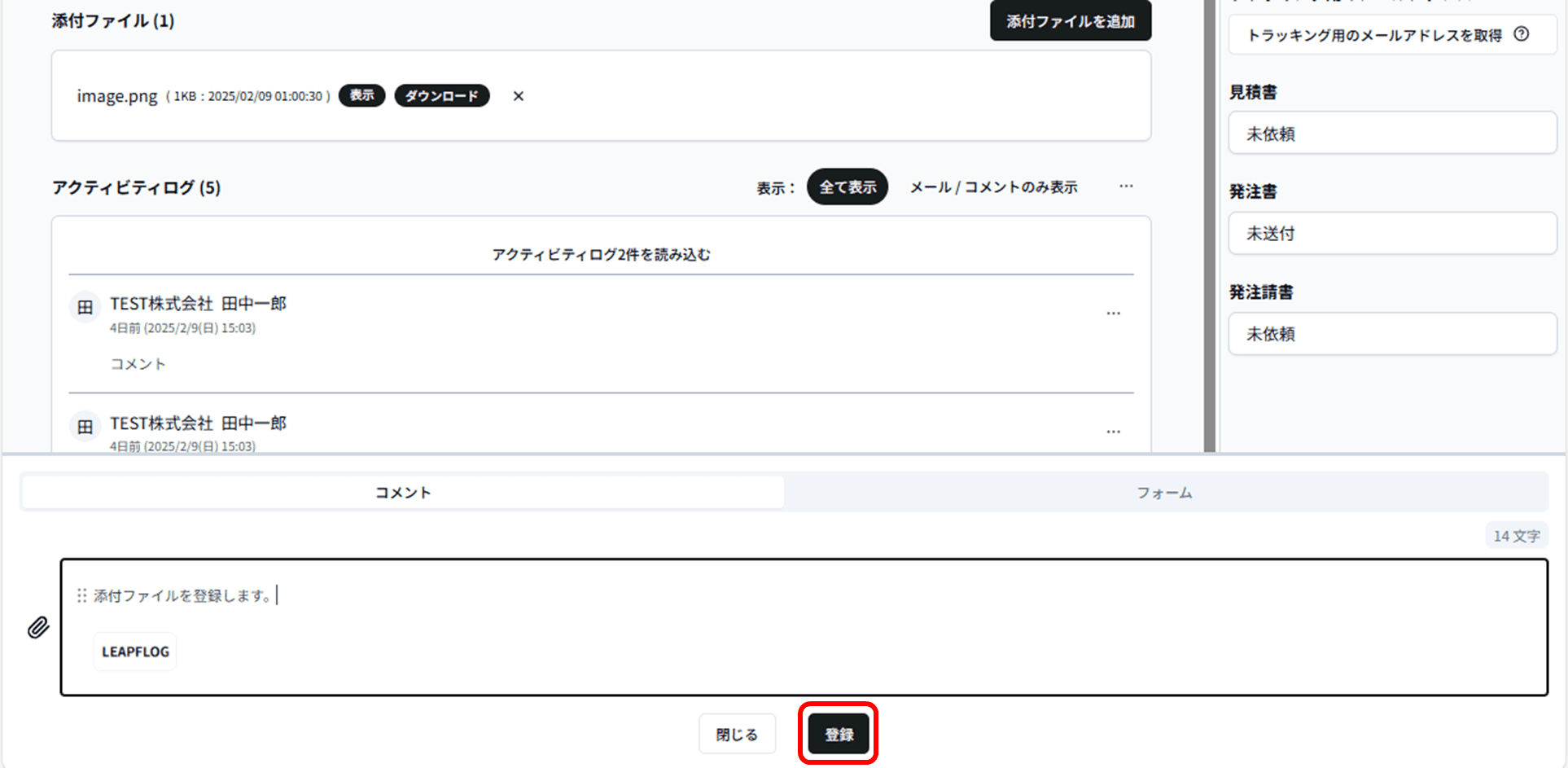1568x768 pixels.
Task: Switch to メール / コメントのみ表示 filter
Action: 993,187
